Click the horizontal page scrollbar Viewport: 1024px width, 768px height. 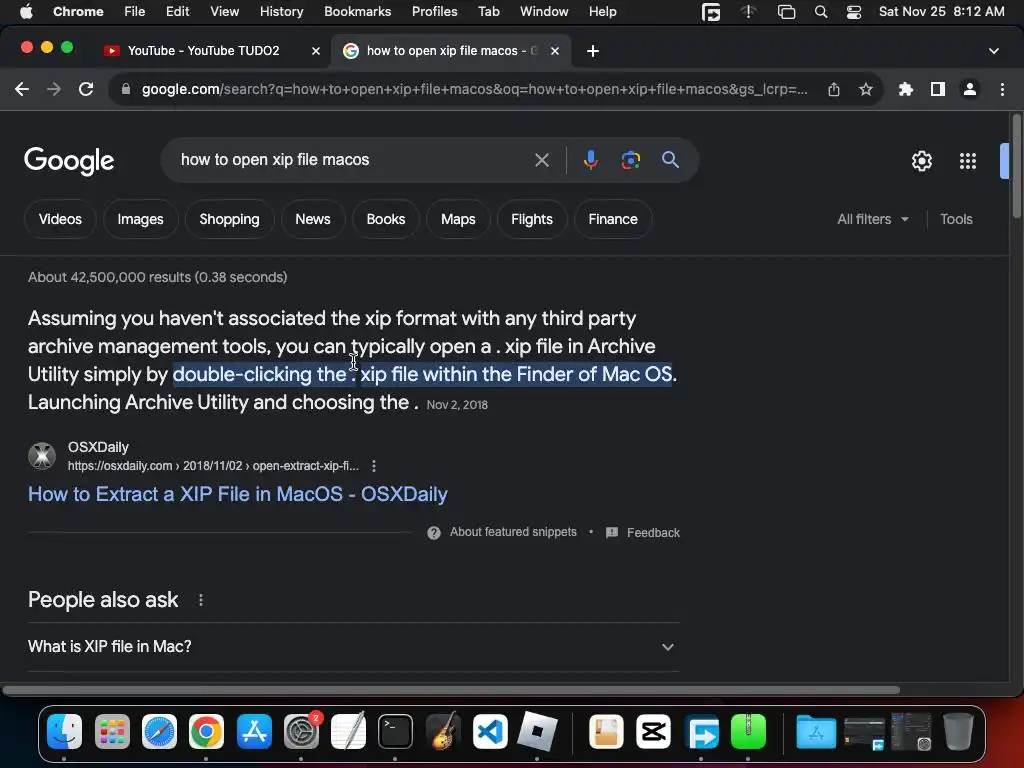pyautogui.click(x=451, y=690)
